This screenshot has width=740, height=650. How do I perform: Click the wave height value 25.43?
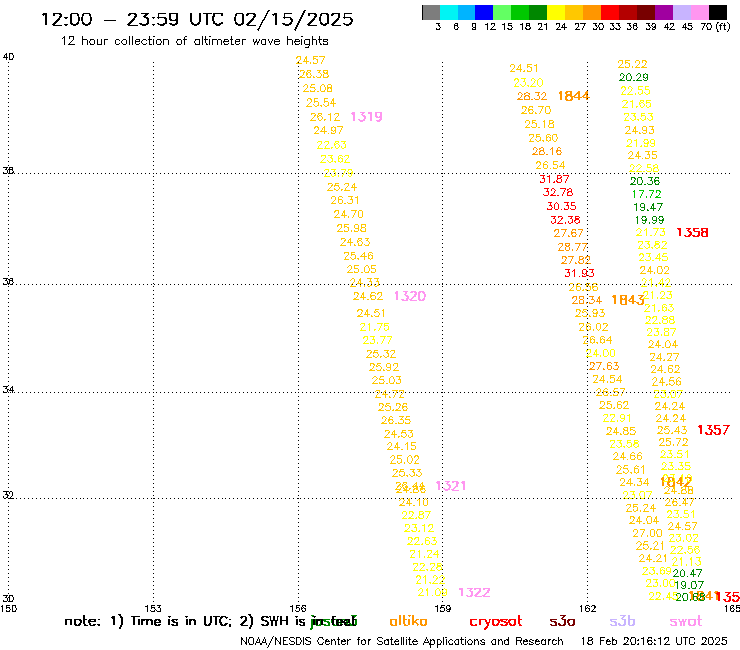672,430
